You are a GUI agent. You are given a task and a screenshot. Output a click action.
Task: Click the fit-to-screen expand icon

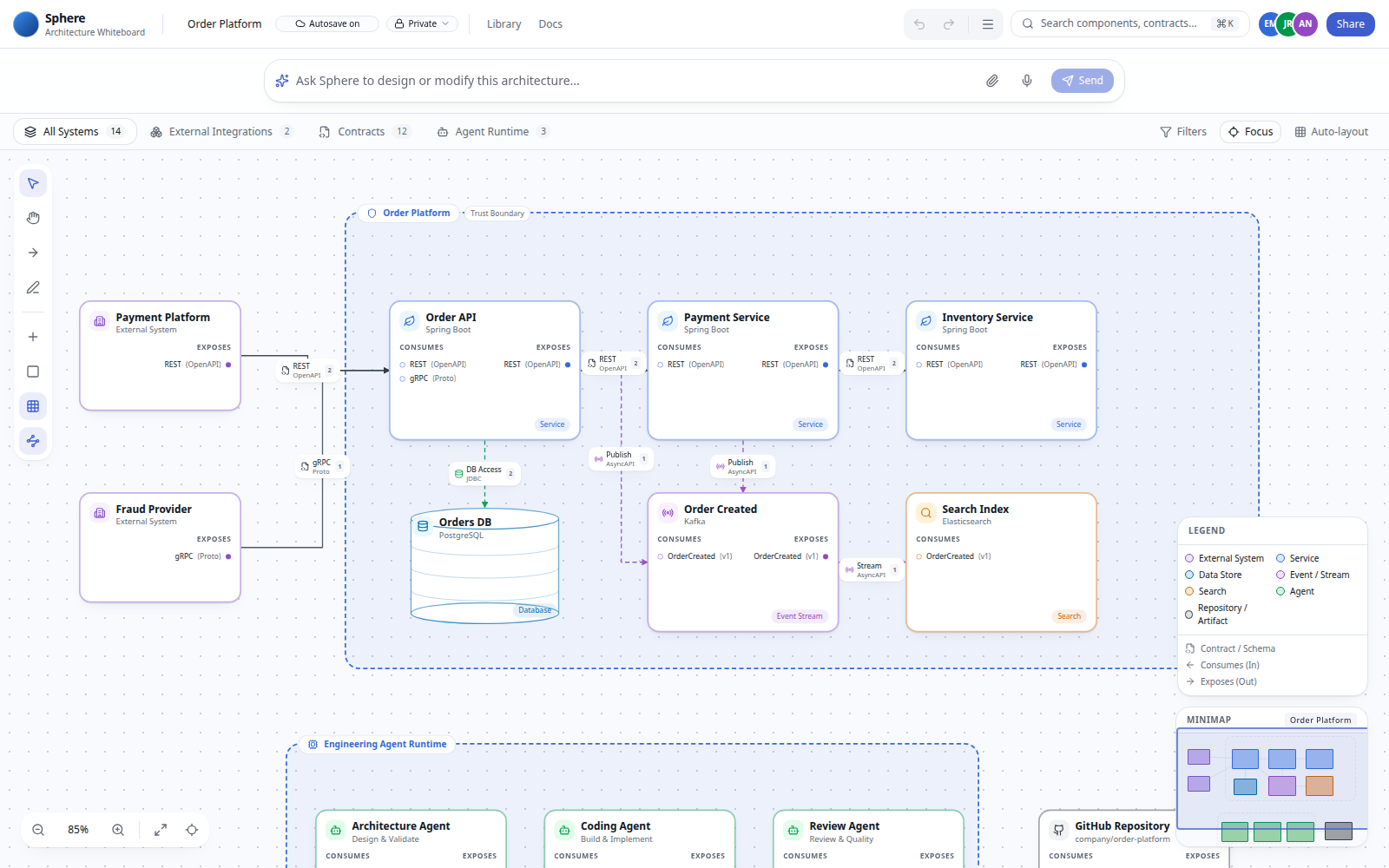coord(161,830)
